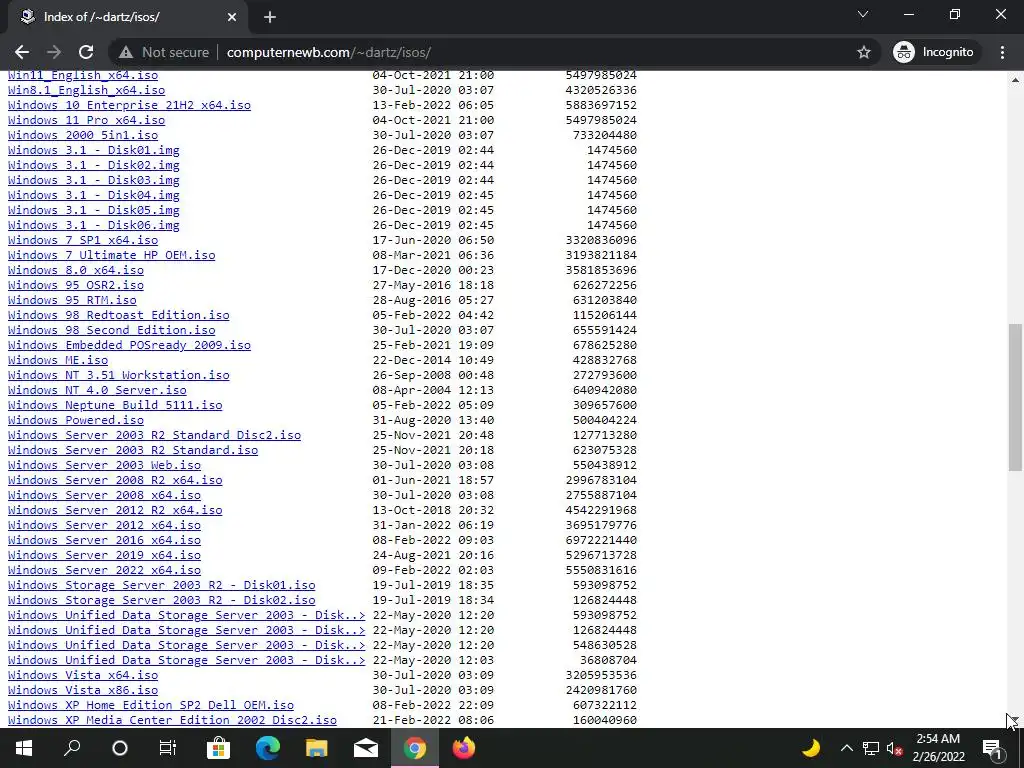Download Windows NT 4.0 Server.iso

pyautogui.click(x=97, y=391)
